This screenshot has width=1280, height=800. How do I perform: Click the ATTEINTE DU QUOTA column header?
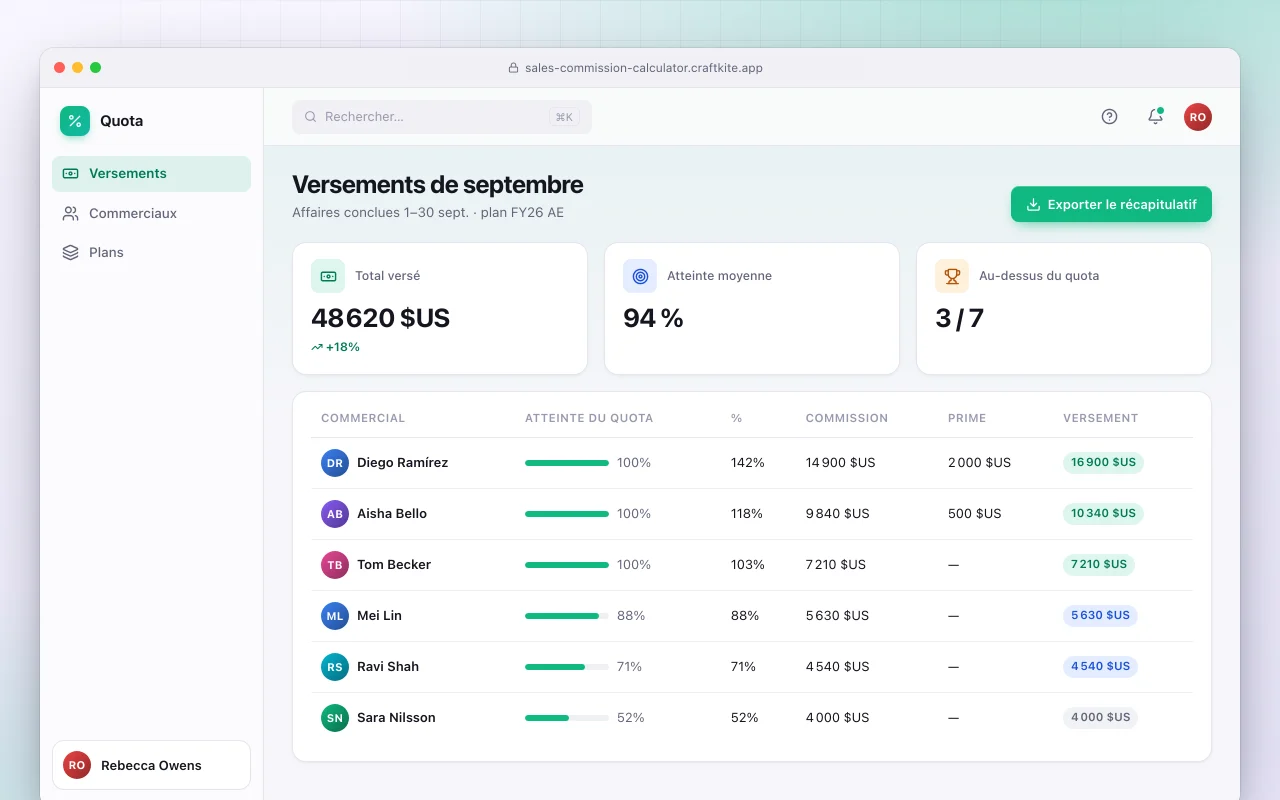tap(589, 418)
